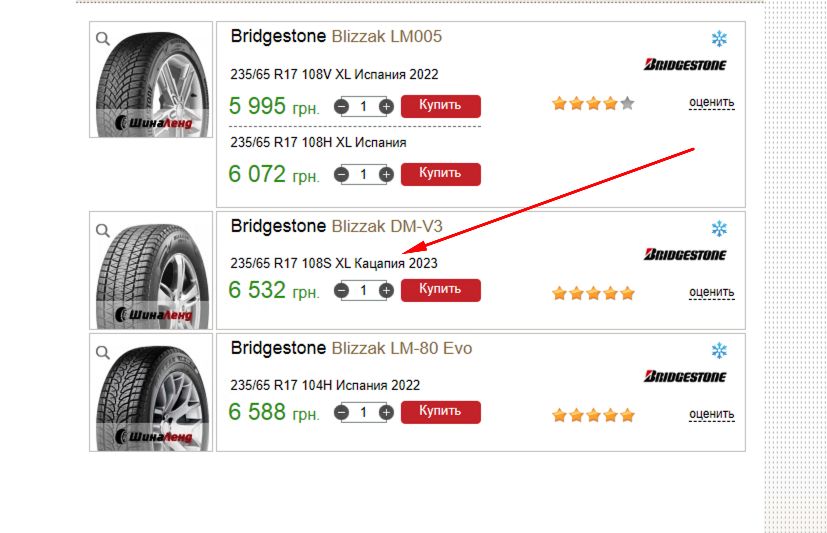Increase quantity for 5 995 грн. tire
The height and width of the screenshot is (533, 827).
point(386,107)
